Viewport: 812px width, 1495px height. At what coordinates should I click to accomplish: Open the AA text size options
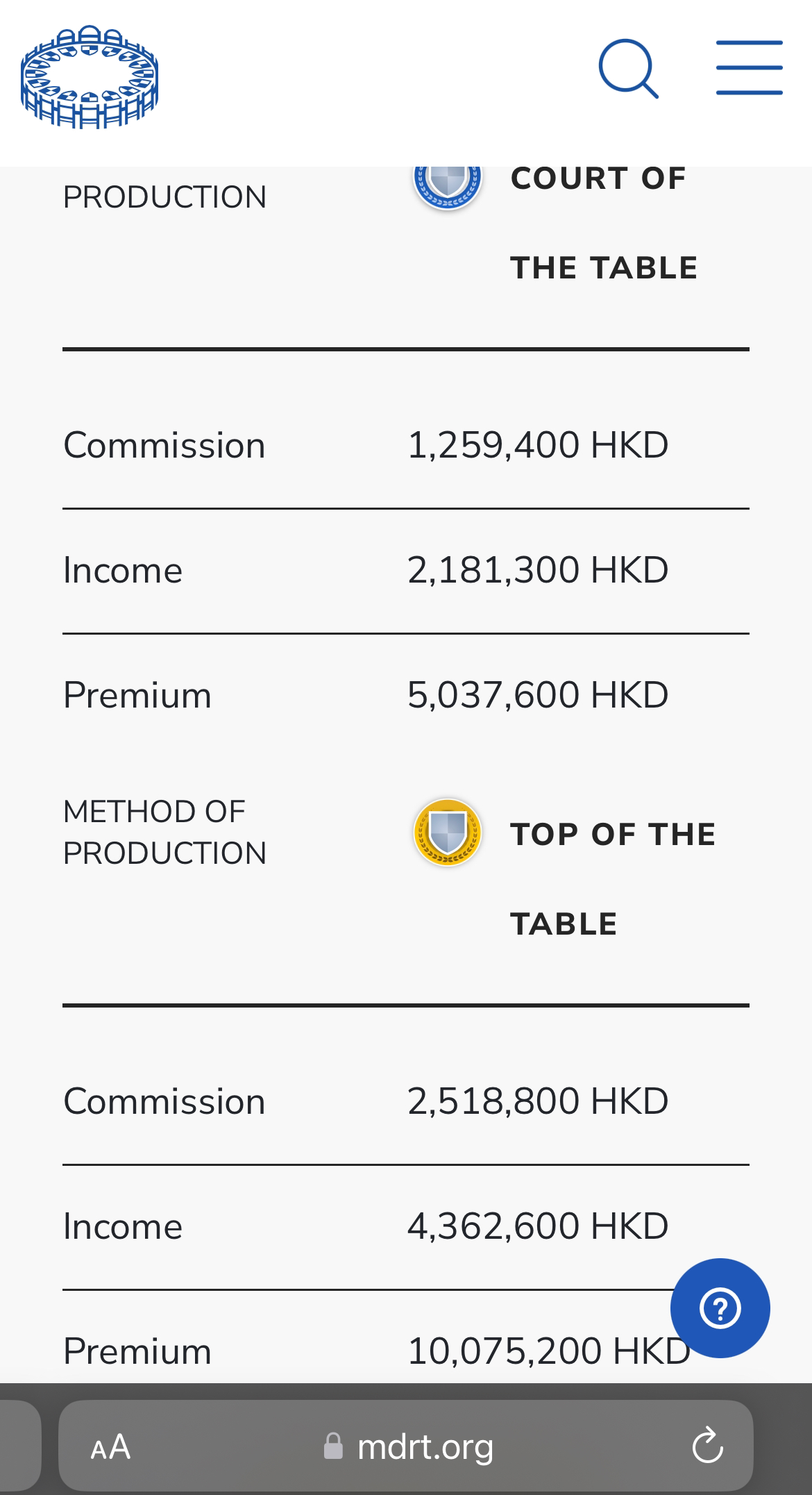pyautogui.click(x=110, y=1447)
